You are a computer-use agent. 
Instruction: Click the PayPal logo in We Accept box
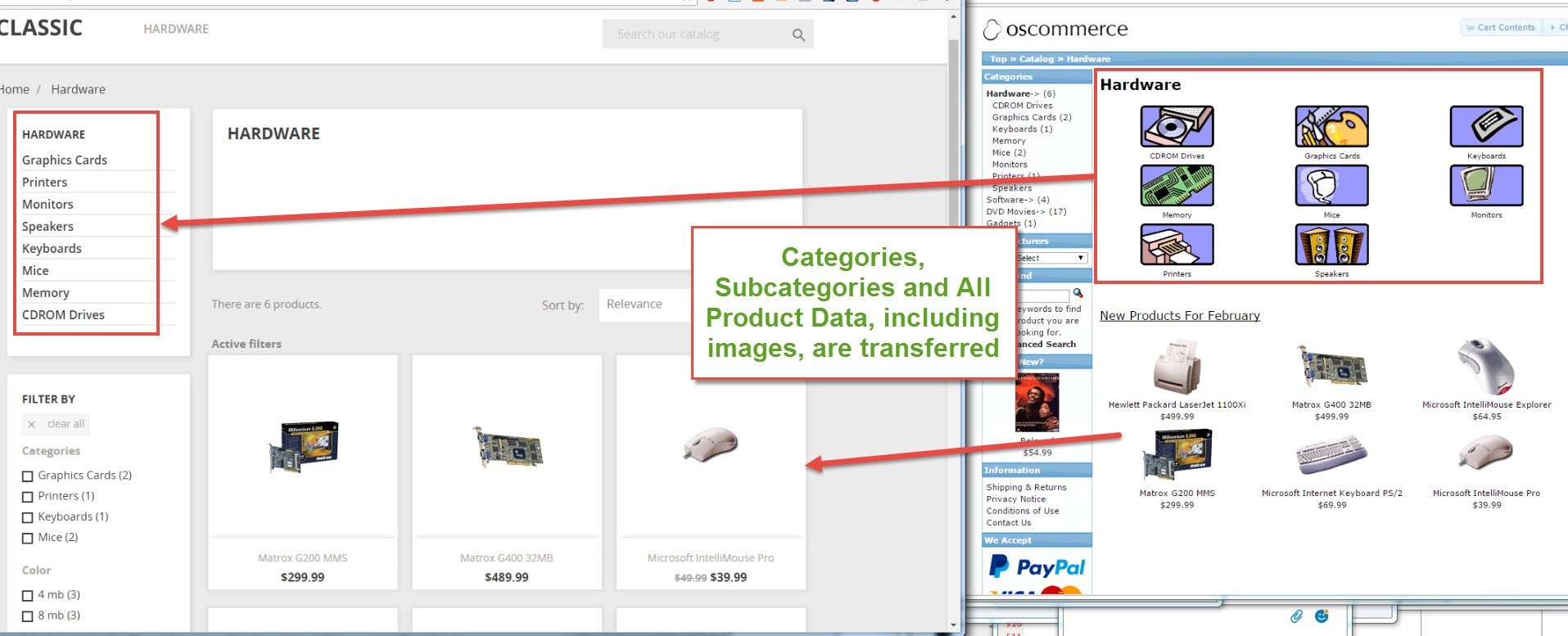pos(1037,566)
